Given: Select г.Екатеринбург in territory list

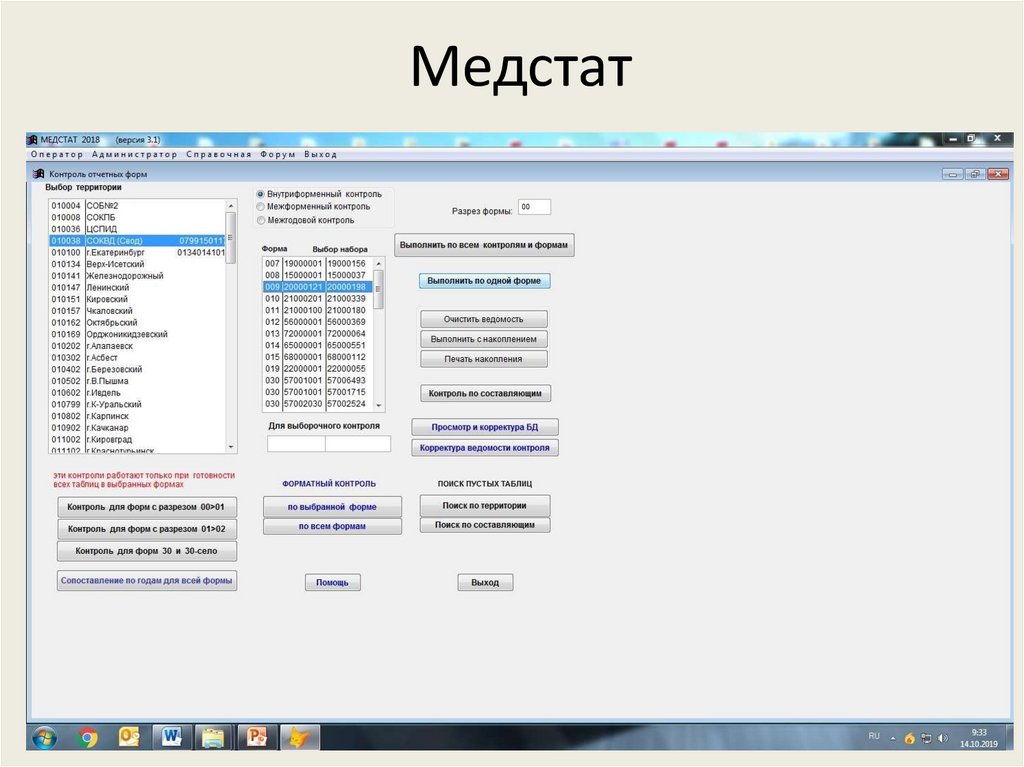Looking at the screenshot, I should point(116,253).
